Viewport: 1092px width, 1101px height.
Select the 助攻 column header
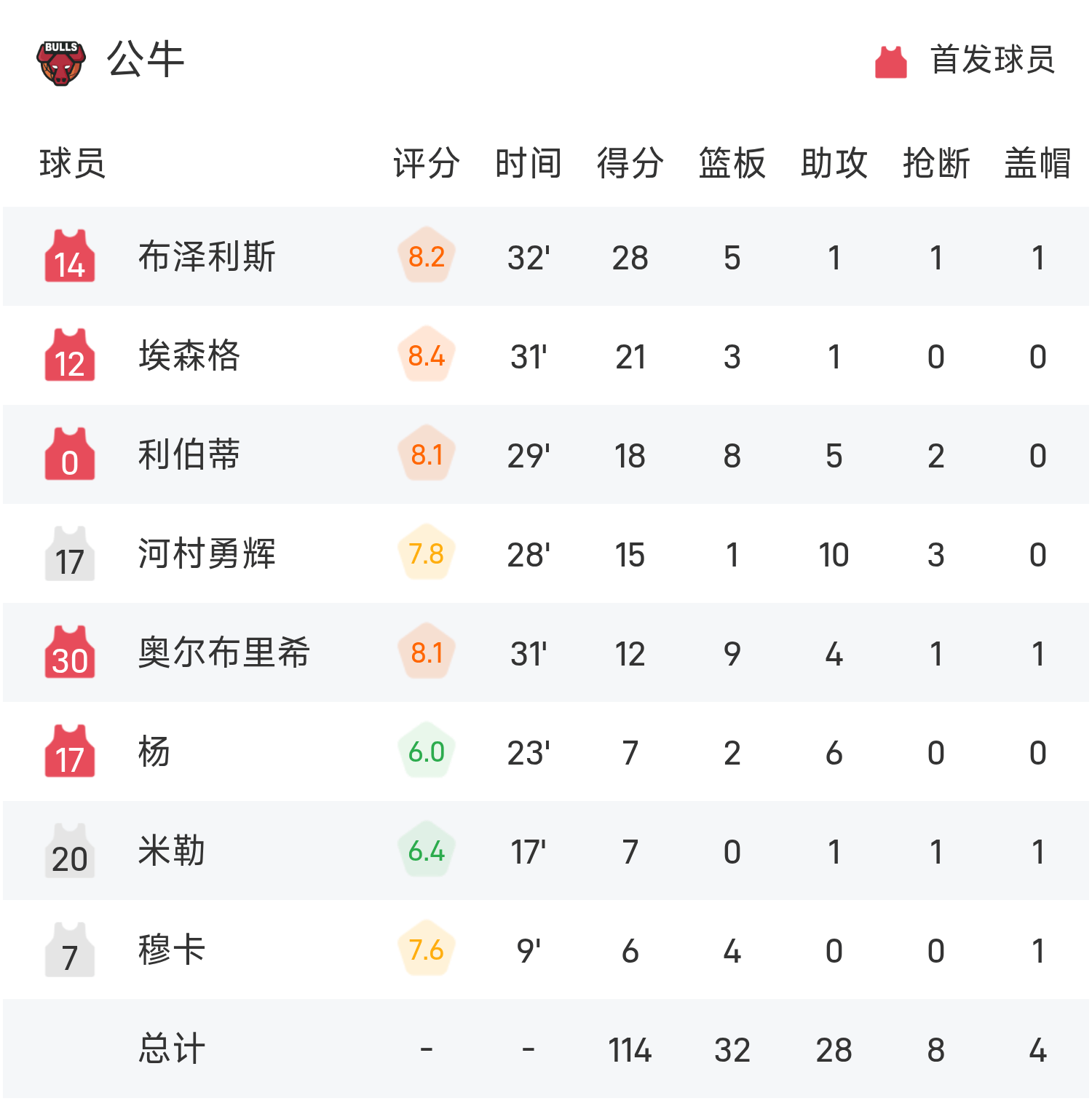834,163
